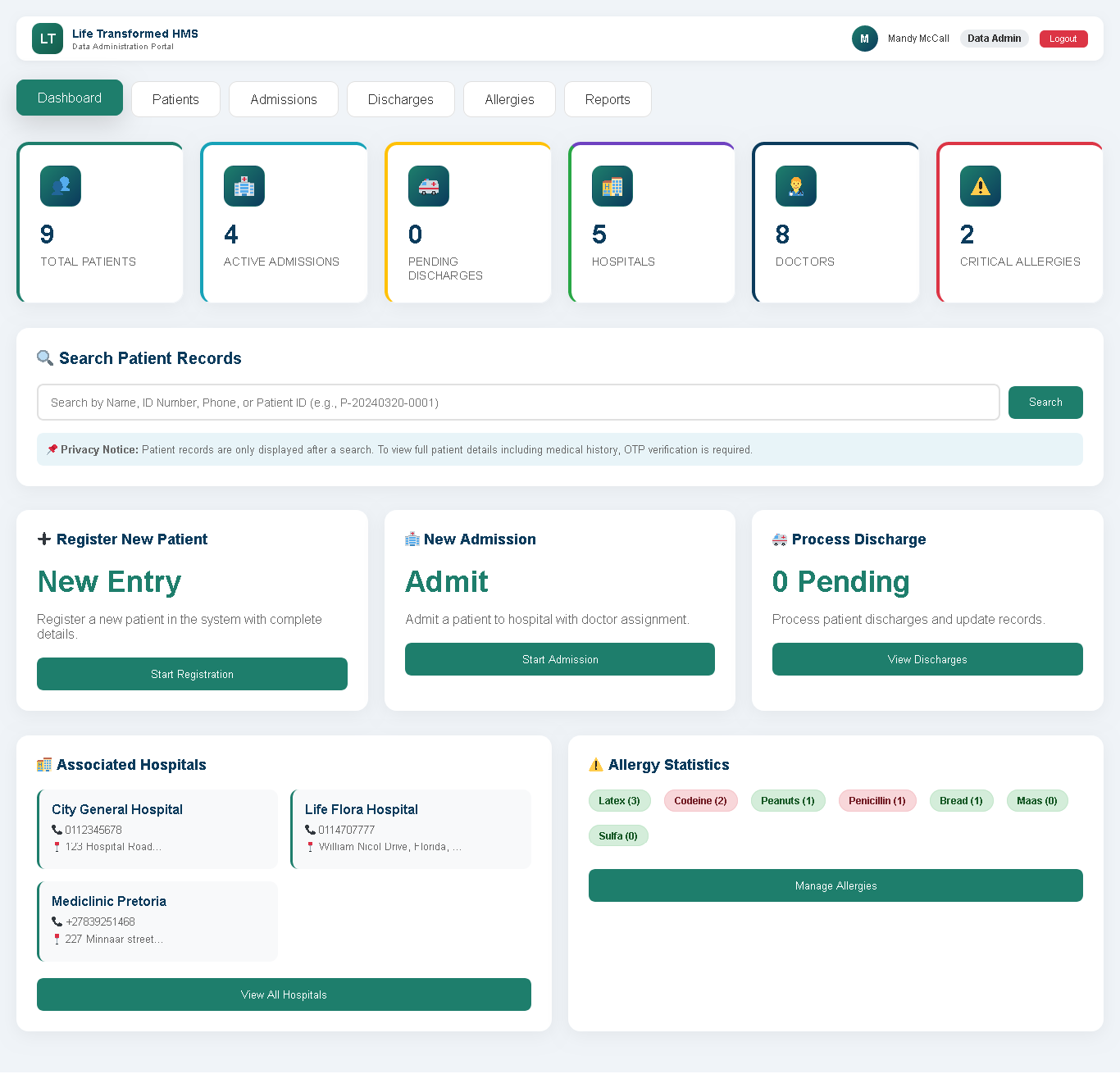Click the Latex (3) allergy tag
1120x1074 pixels.
[620, 801]
